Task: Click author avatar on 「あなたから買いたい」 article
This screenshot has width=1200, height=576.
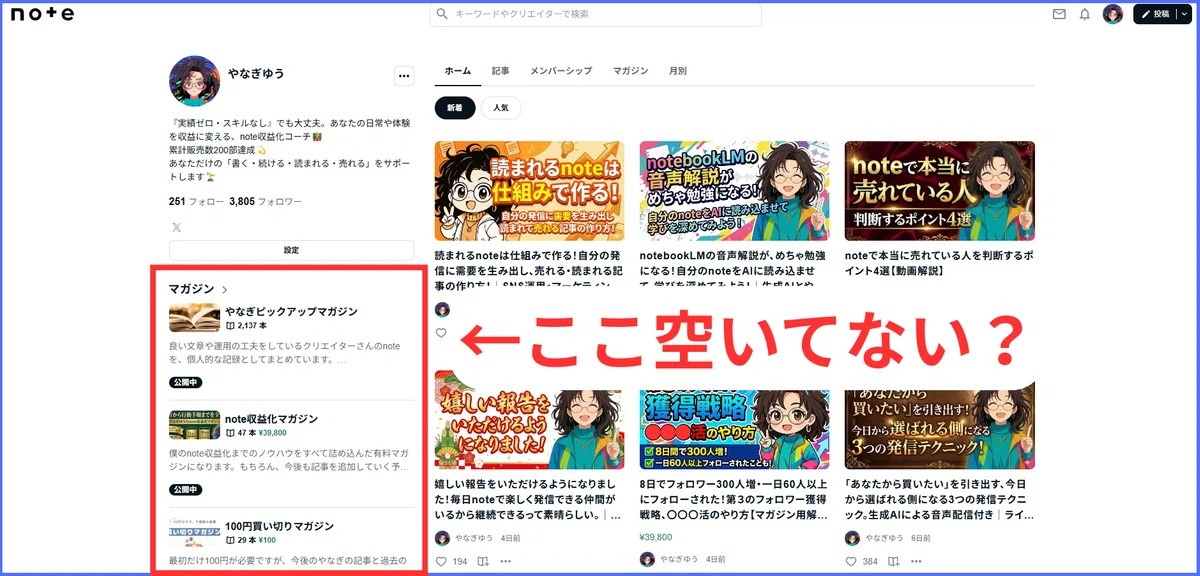Action: coord(852,538)
